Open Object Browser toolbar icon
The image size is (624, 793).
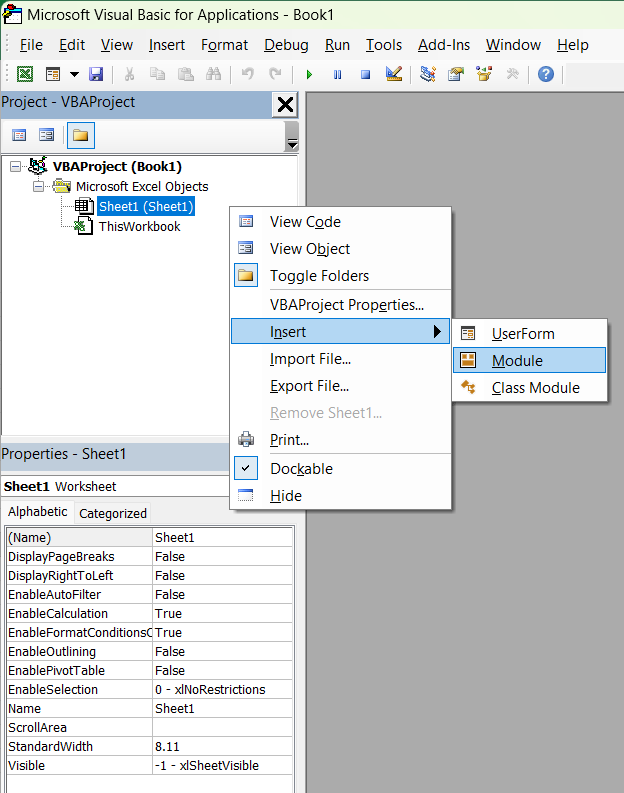point(484,74)
